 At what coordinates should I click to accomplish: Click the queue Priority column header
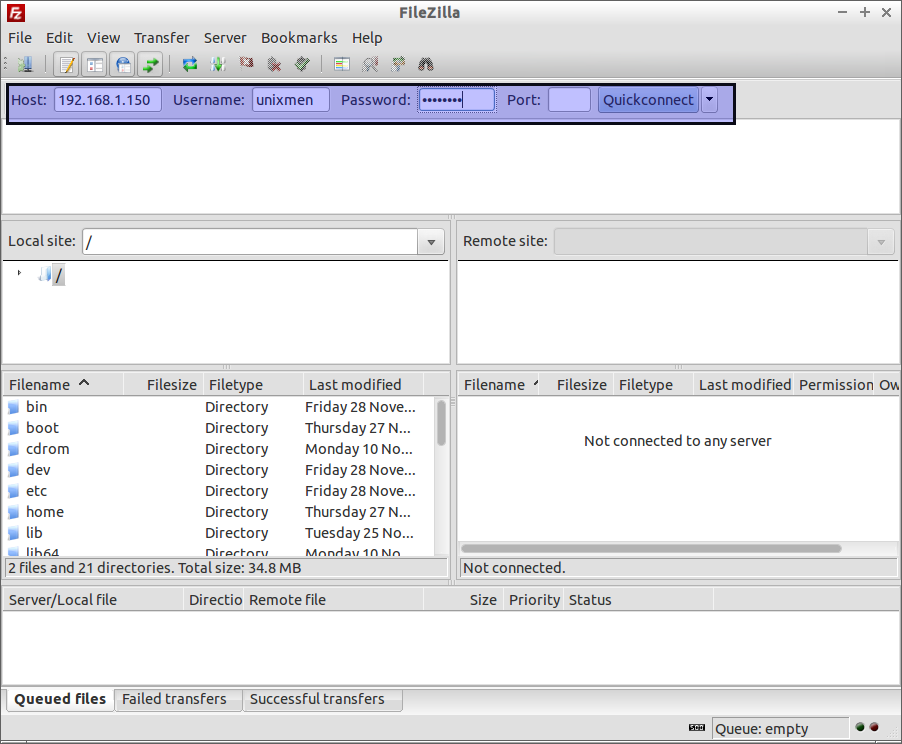pos(534,600)
